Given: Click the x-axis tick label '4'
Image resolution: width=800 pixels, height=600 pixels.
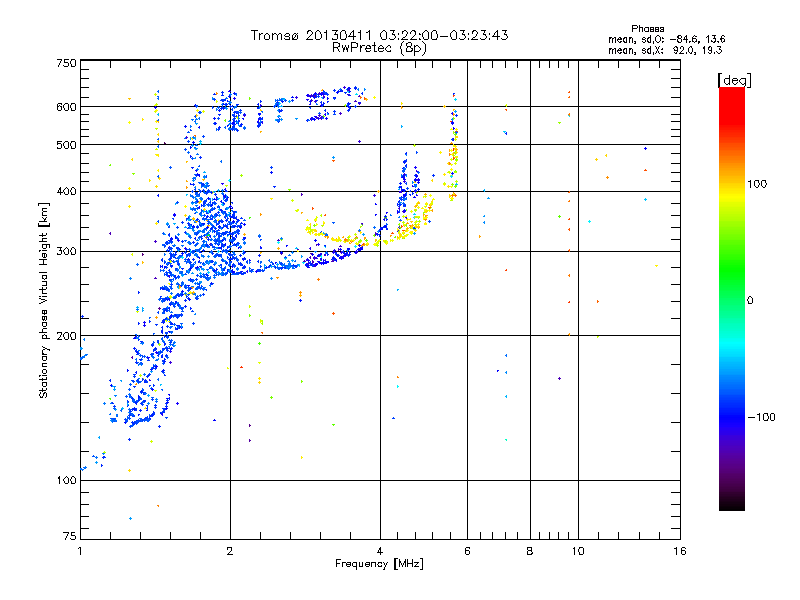Looking at the screenshot, I should (380, 551).
